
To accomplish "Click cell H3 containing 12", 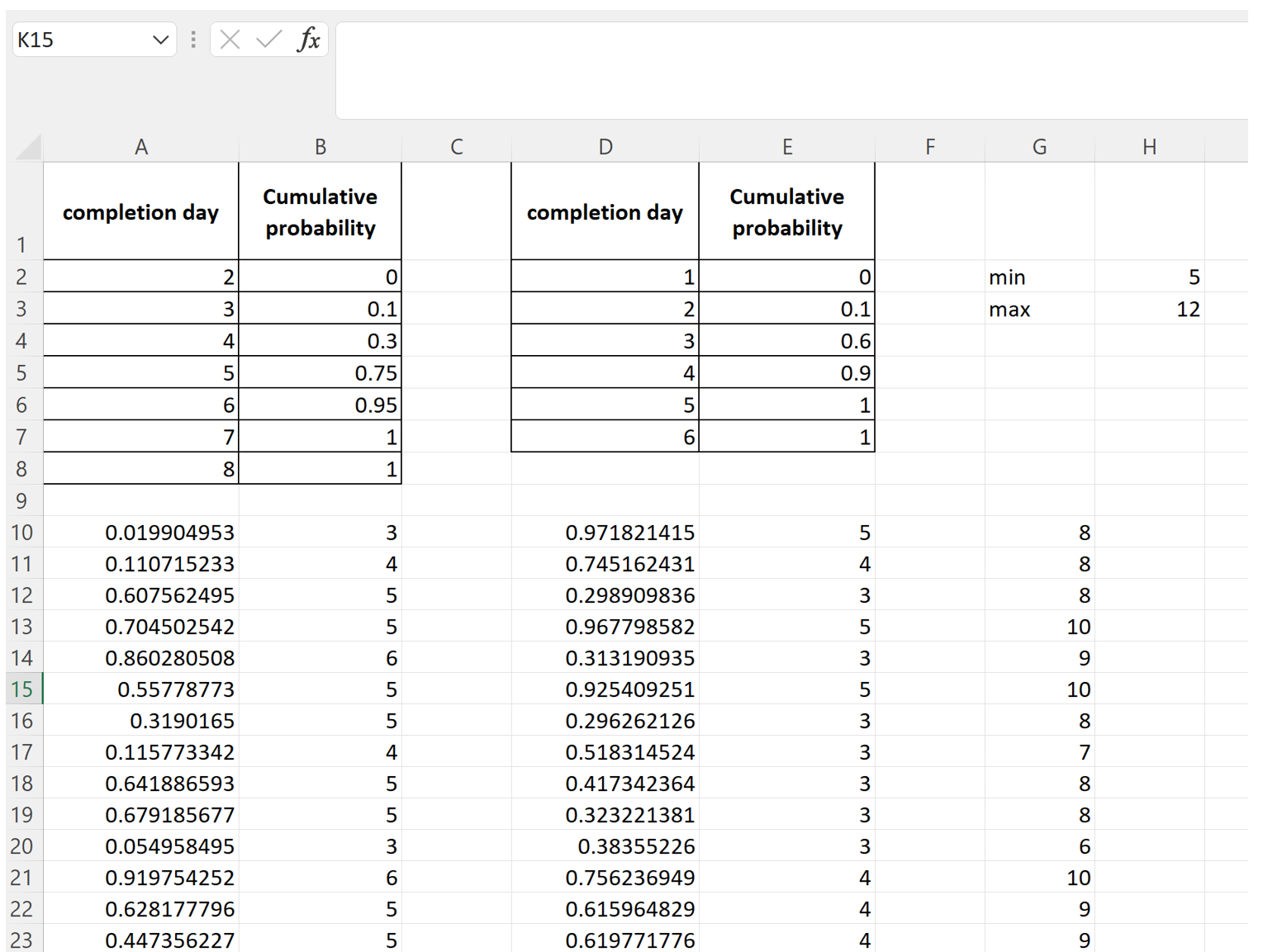I will 1149,310.
